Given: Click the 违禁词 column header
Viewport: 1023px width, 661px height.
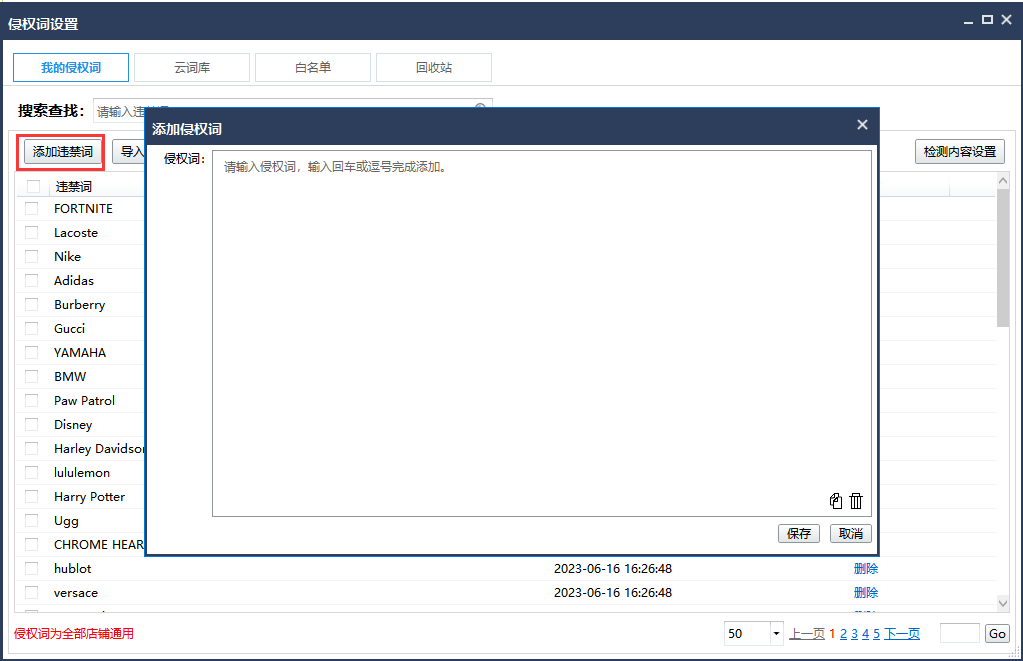Looking at the screenshot, I should 74,187.
